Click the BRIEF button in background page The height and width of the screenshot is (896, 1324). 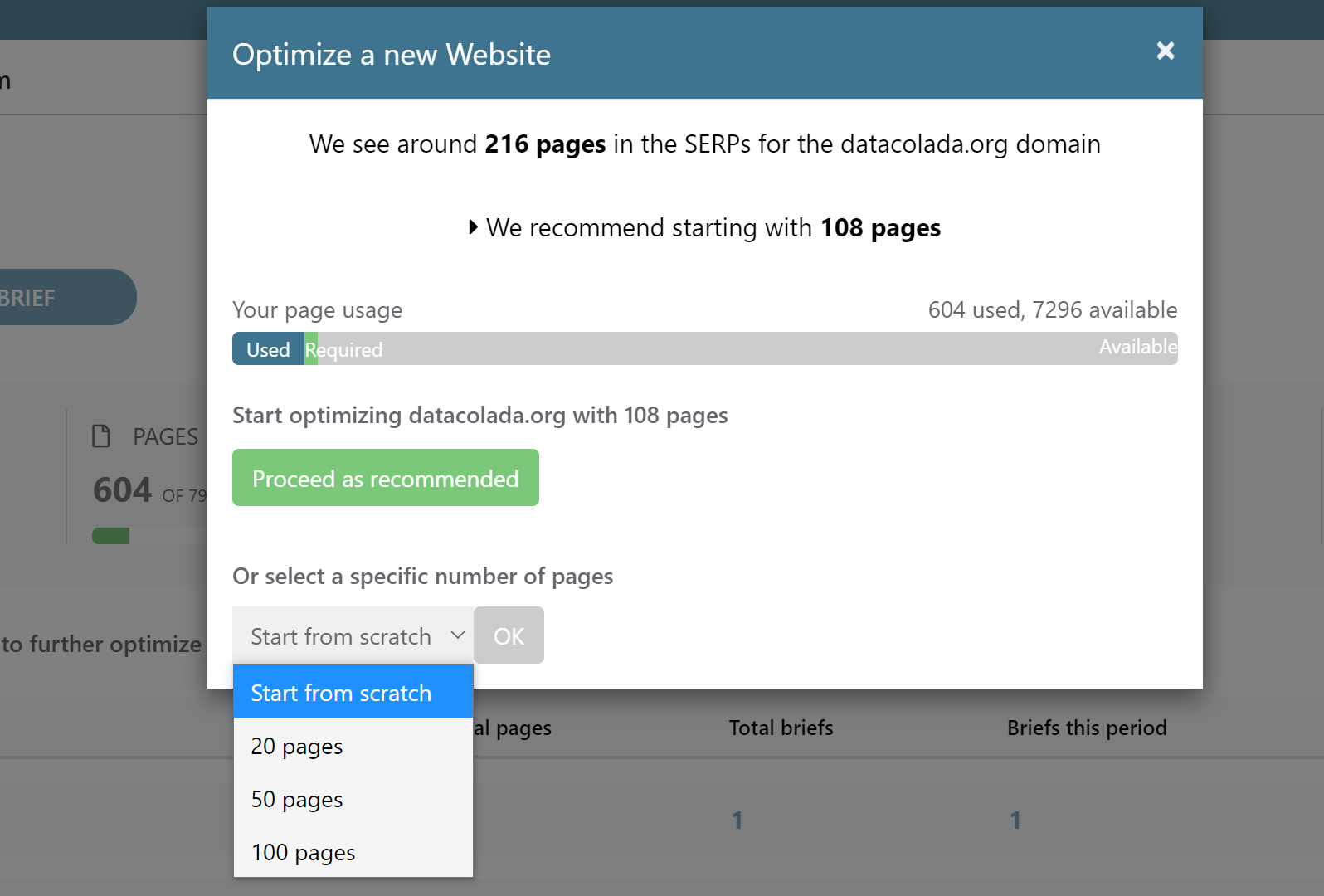click(x=68, y=297)
